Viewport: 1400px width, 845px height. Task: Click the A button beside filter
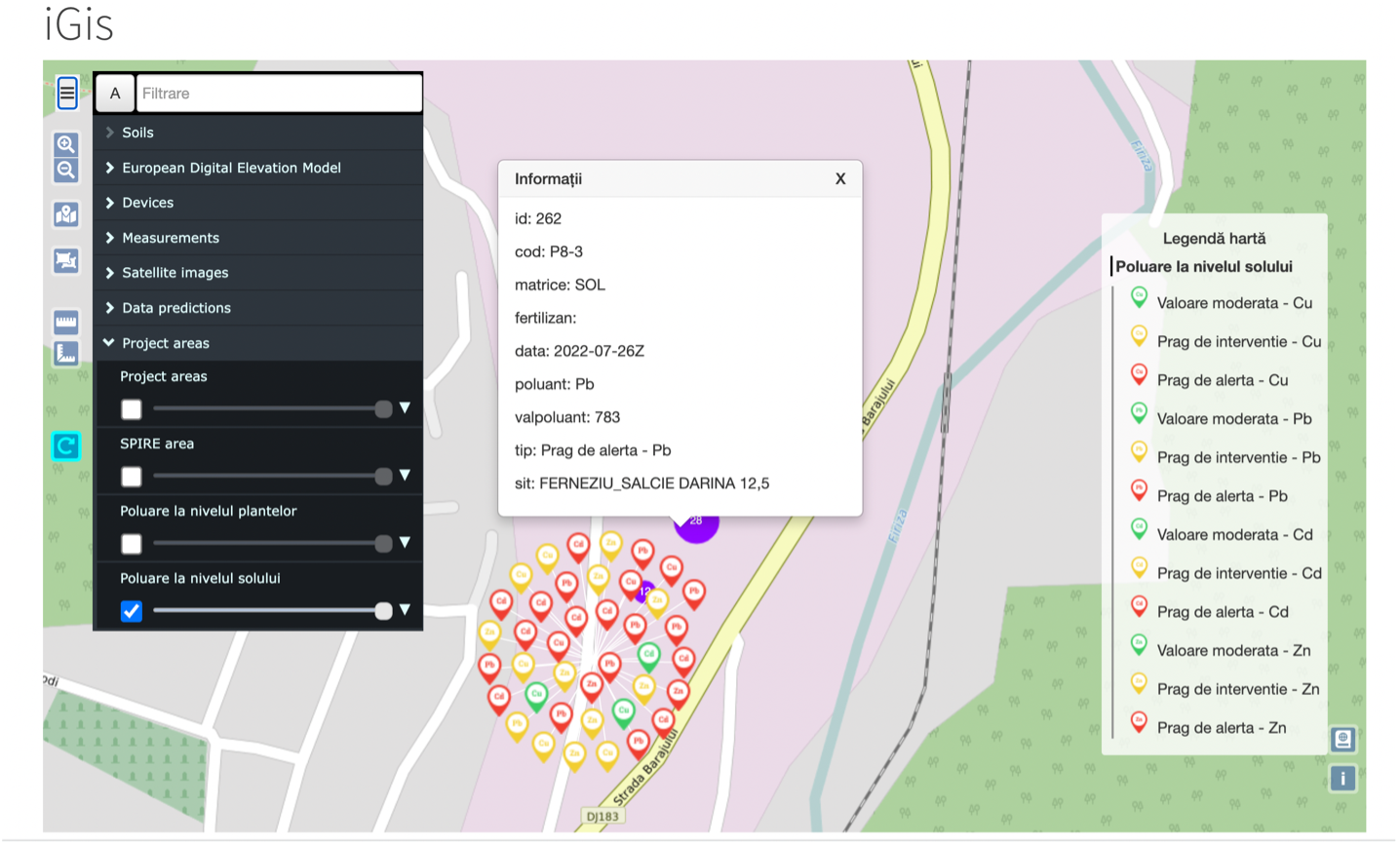click(115, 94)
